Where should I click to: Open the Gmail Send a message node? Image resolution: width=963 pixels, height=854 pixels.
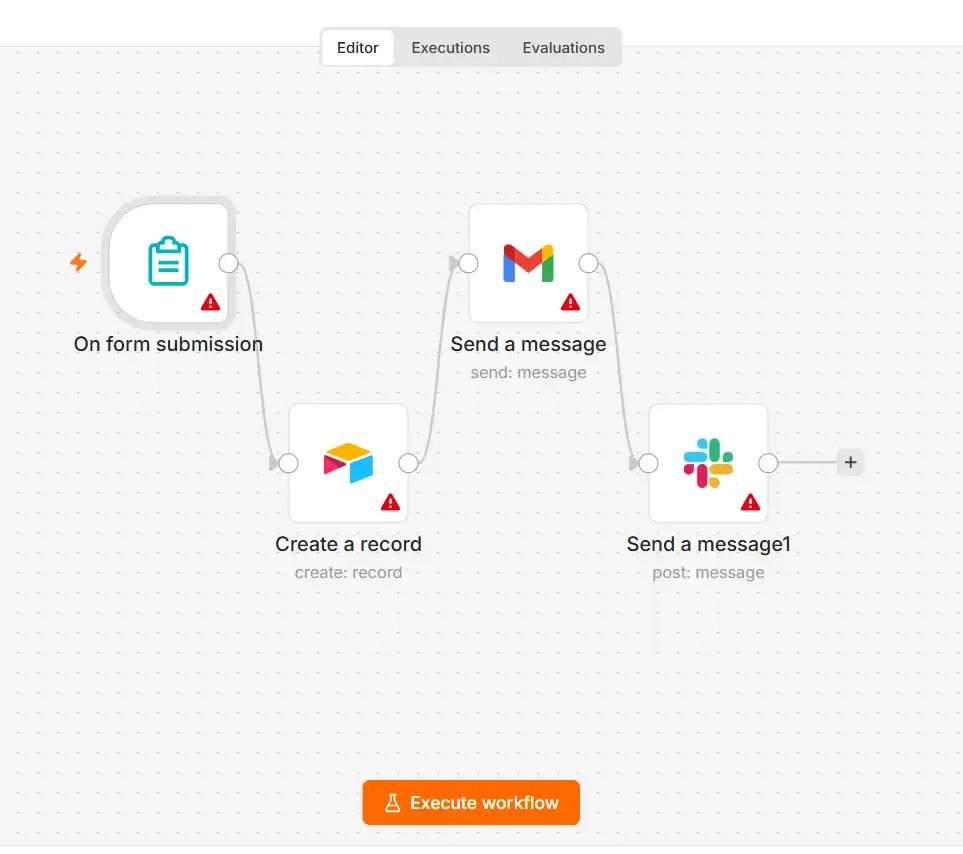click(528, 263)
